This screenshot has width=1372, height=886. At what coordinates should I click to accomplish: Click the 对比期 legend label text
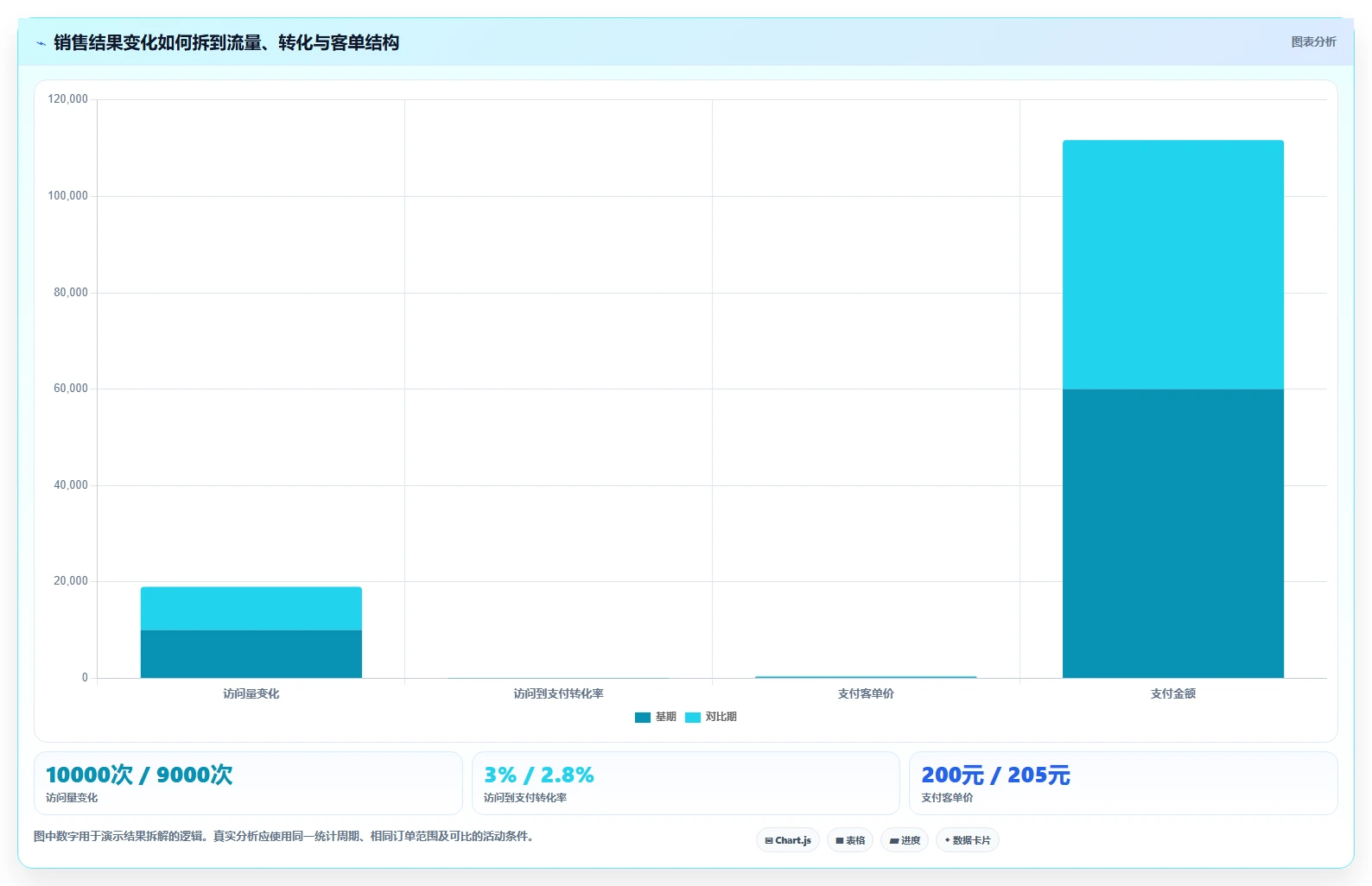721,717
